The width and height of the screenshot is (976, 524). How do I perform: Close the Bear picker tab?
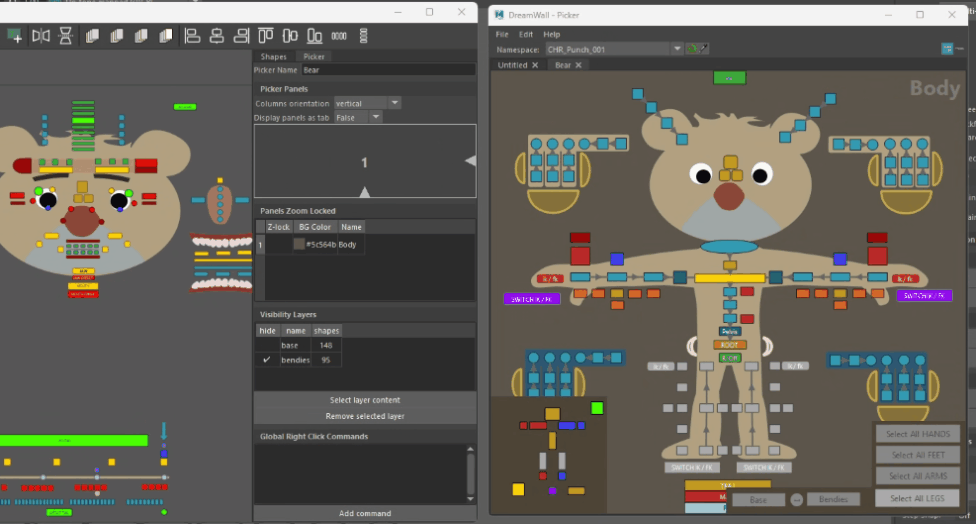pos(578,65)
